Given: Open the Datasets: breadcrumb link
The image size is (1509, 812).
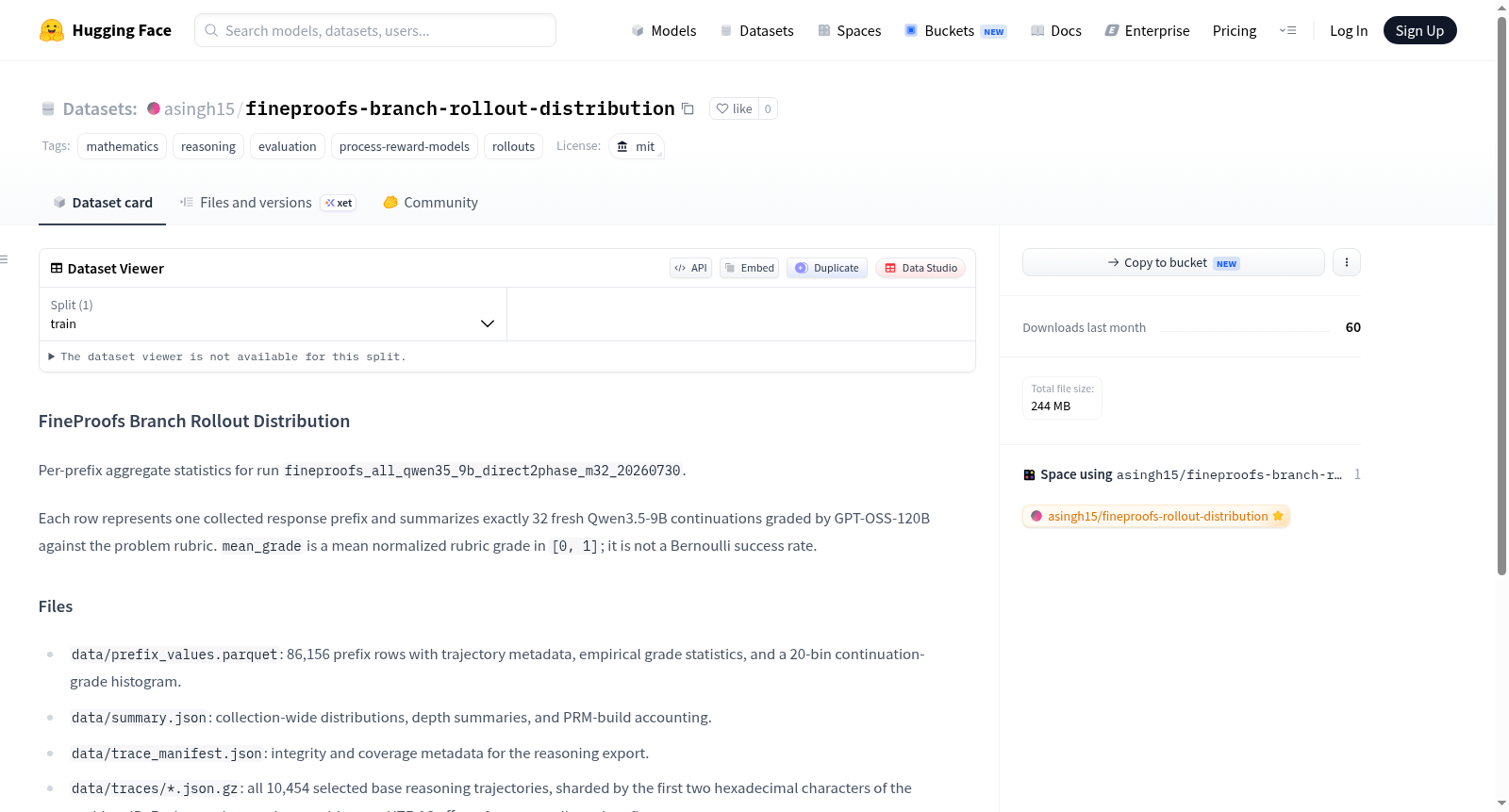Looking at the screenshot, I should (x=100, y=108).
